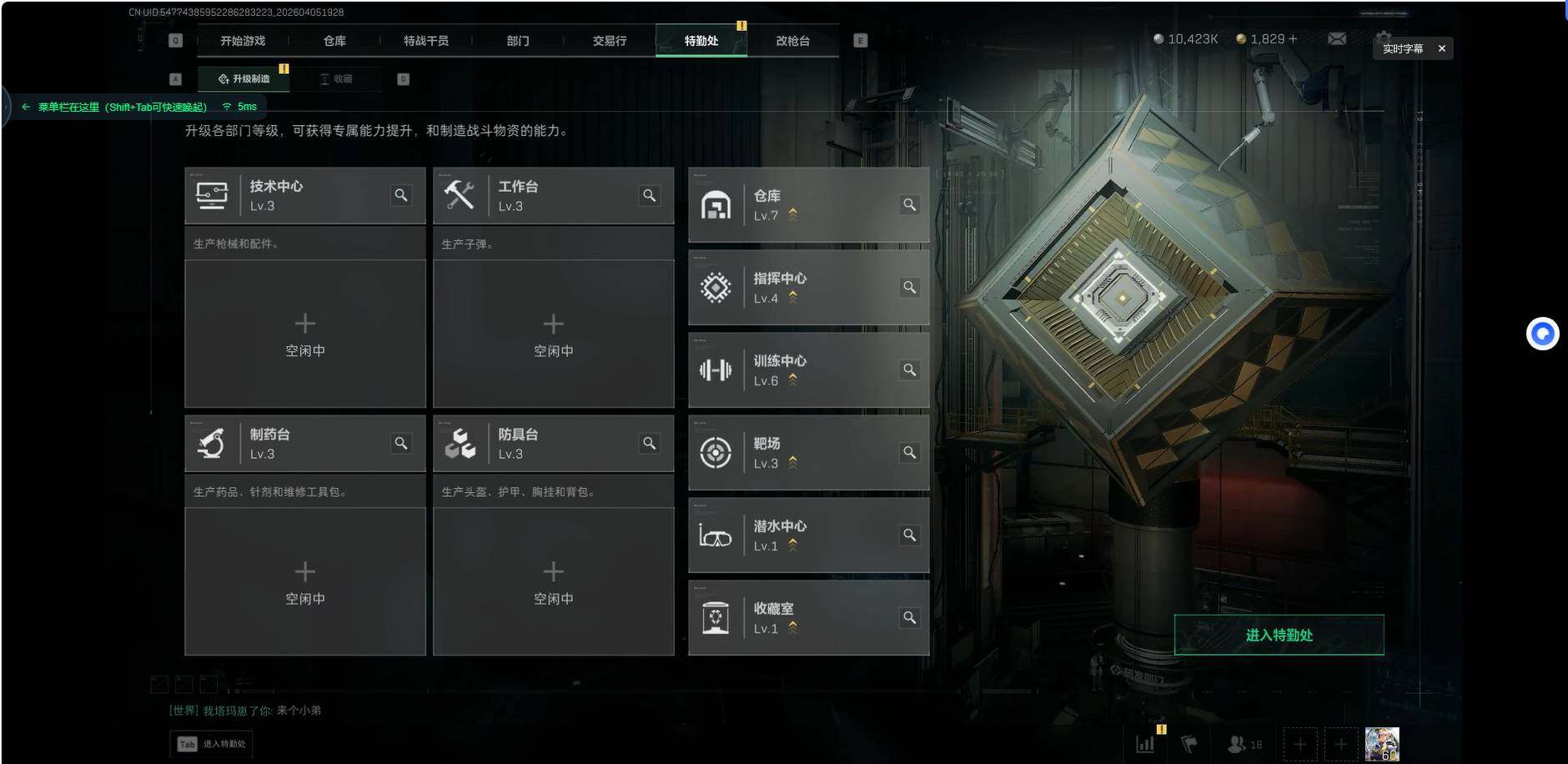Click the player avatar thumbnail

[x=1382, y=744]
